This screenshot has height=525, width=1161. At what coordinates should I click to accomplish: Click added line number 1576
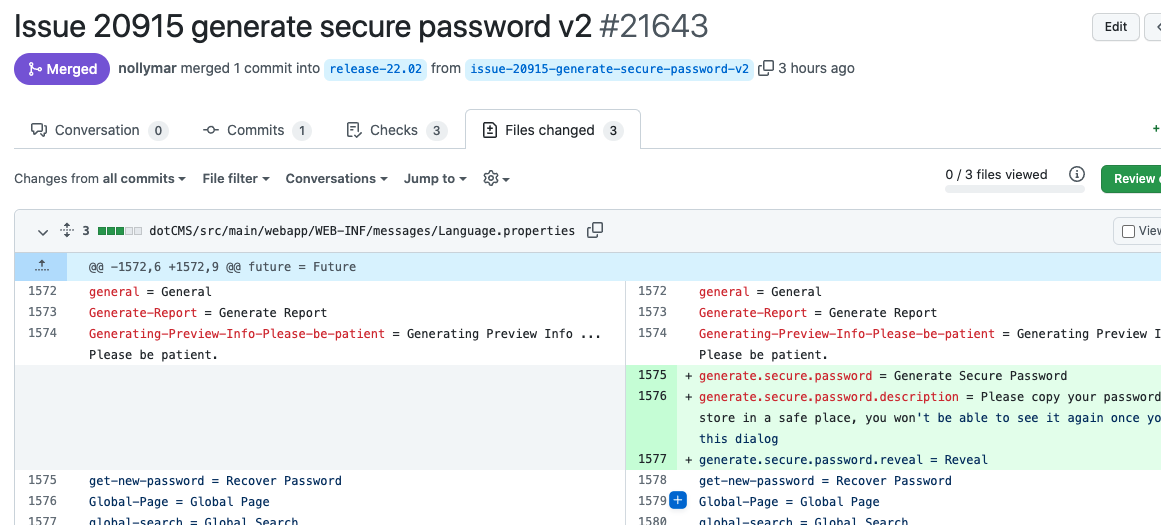pos(652,396)
